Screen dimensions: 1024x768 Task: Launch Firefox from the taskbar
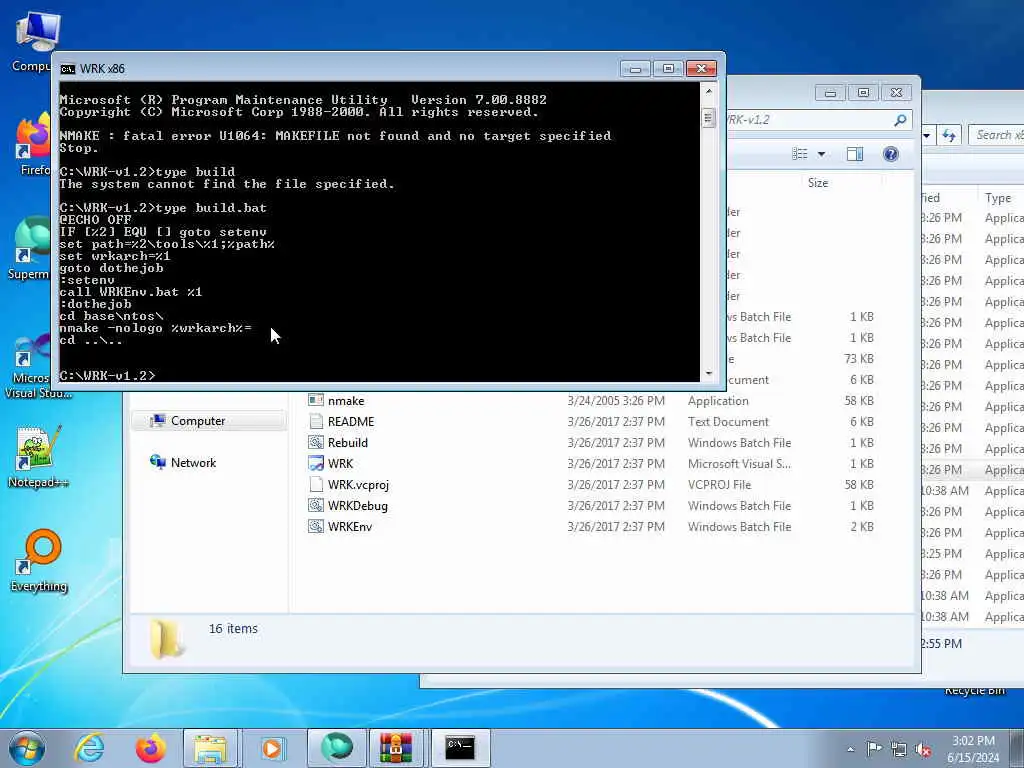pos(150,748)
